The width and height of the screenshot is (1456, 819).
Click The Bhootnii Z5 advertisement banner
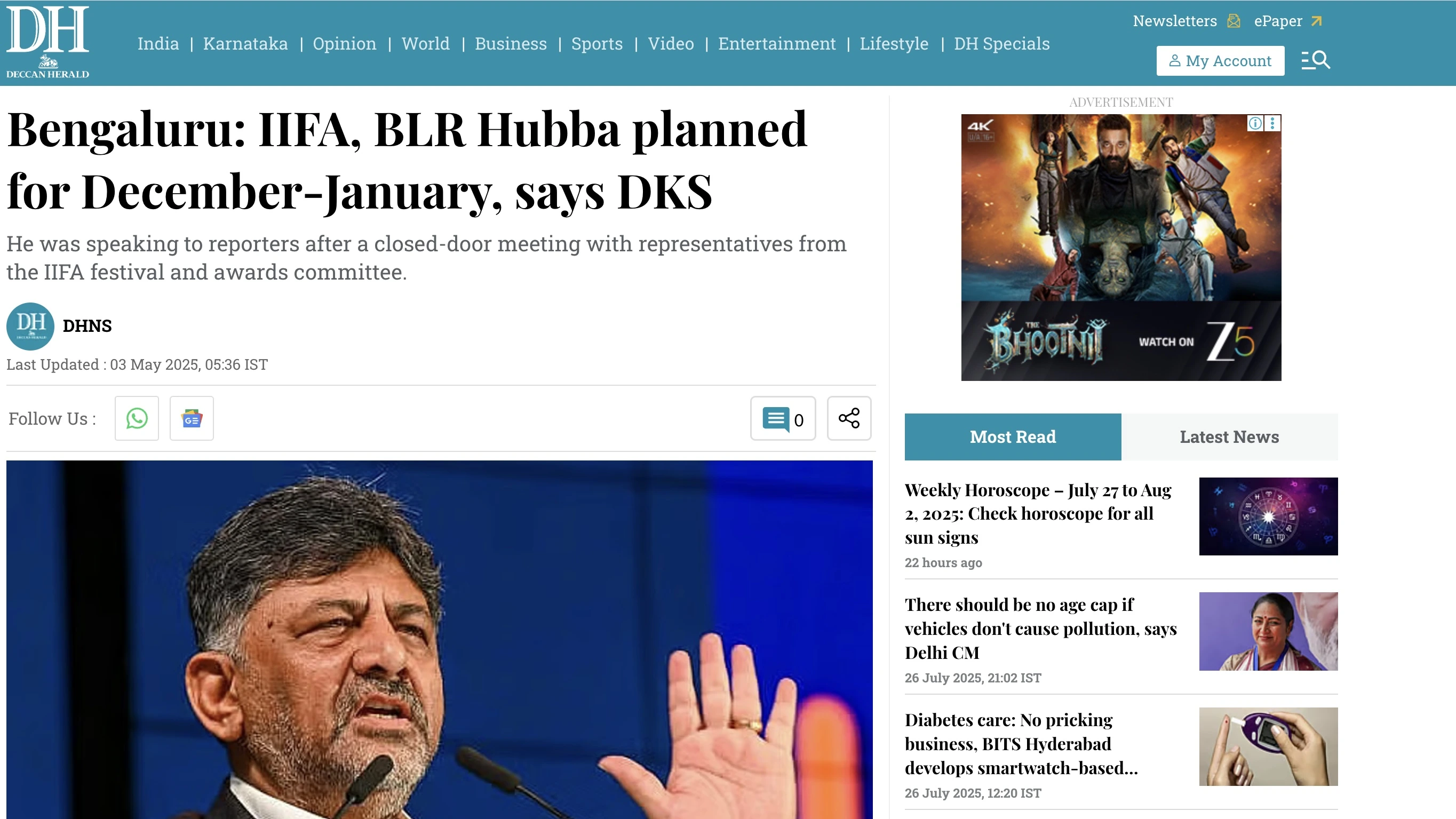(1121, 248)
